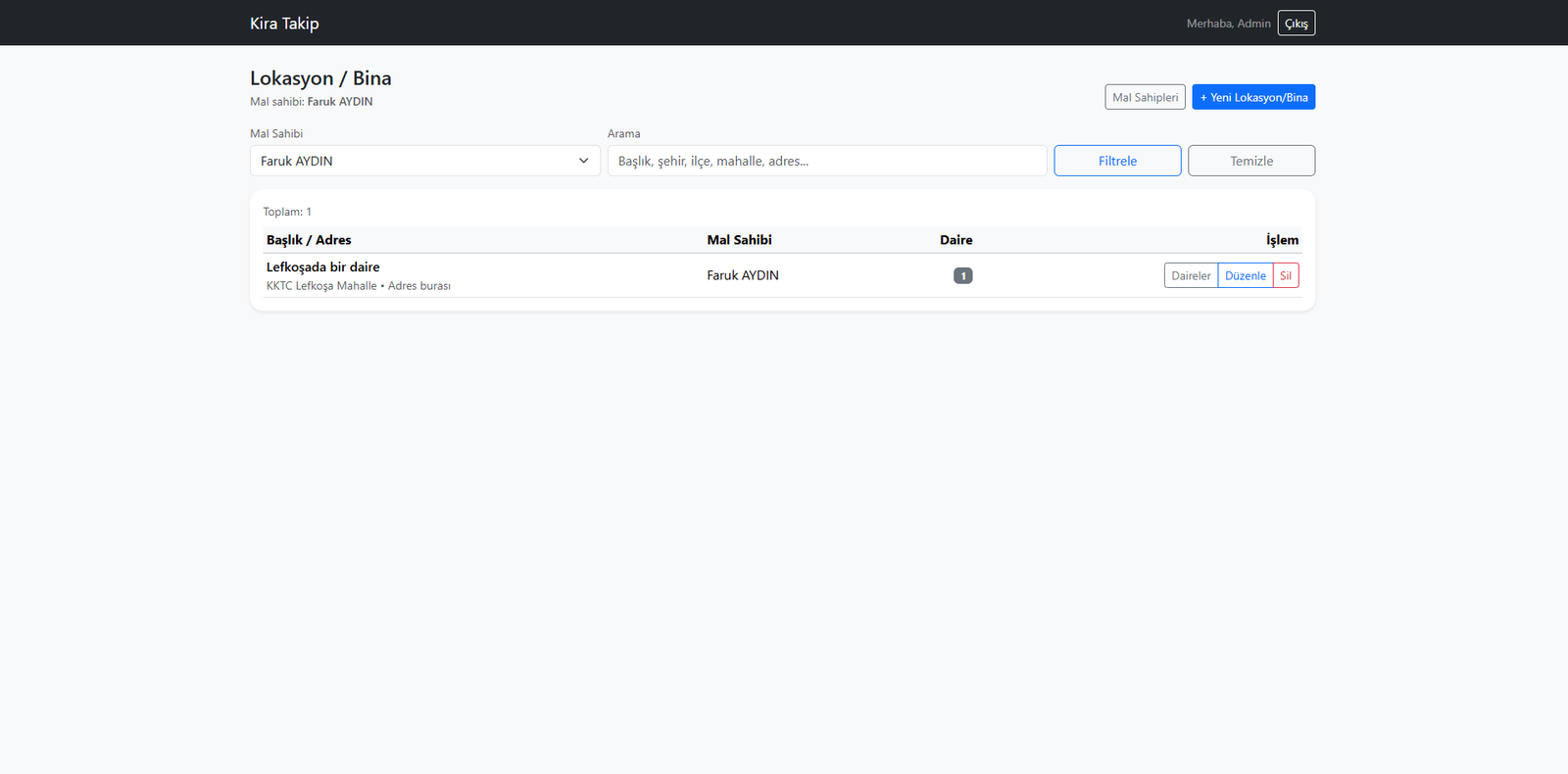Select the Lefkoşada bir daire row title
1568x774 pixels.
pyautogui.click(x=322, y=266)
